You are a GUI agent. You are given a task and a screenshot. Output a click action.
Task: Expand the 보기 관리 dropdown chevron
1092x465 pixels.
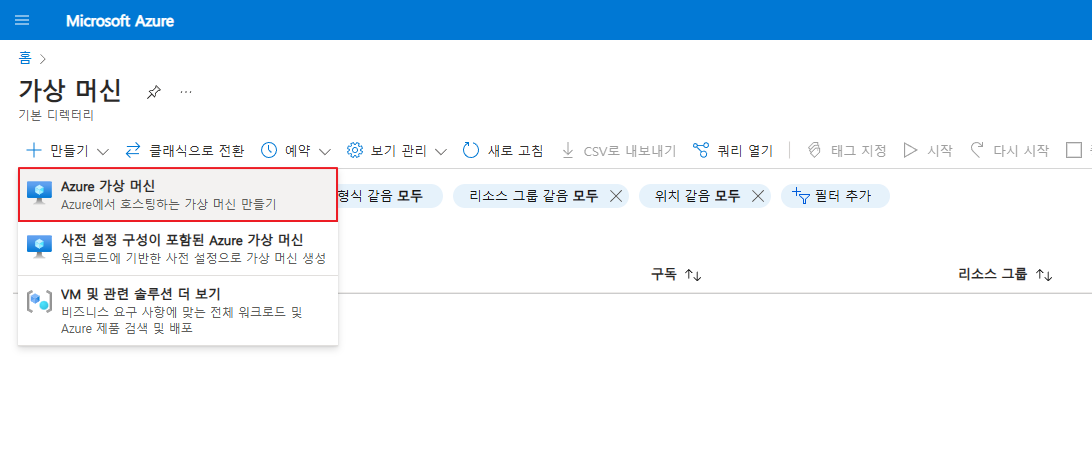tap(441, 151)
